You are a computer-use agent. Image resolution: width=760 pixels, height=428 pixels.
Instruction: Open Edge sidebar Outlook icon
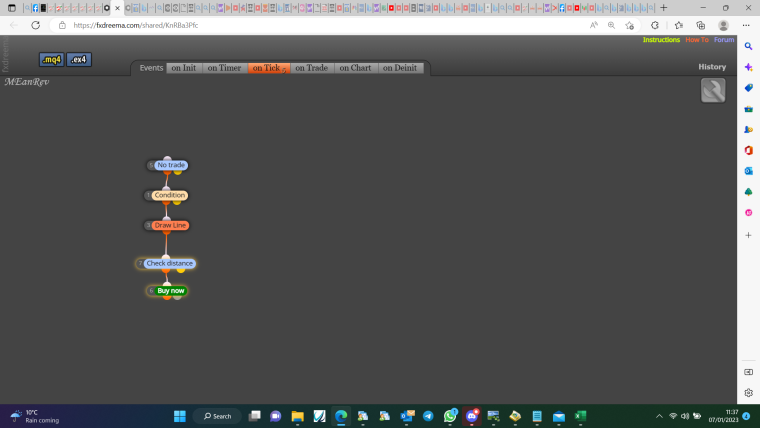click(748, 171)
